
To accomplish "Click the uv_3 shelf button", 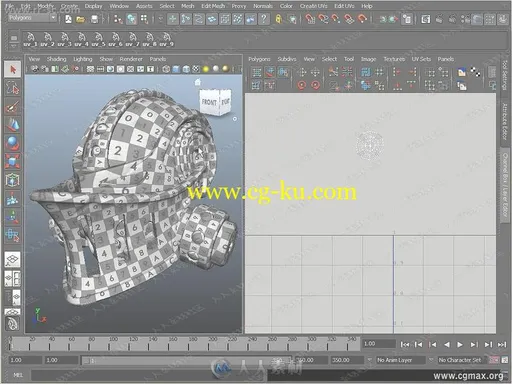I will pyautogui.click(x=64, y=40).
